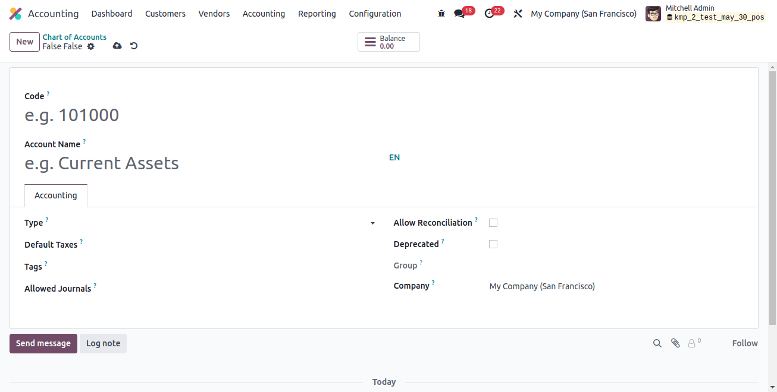This screenshot has height=392, width=777.
Task: Save the record with the cloud icon
Action: click(117, 46)
